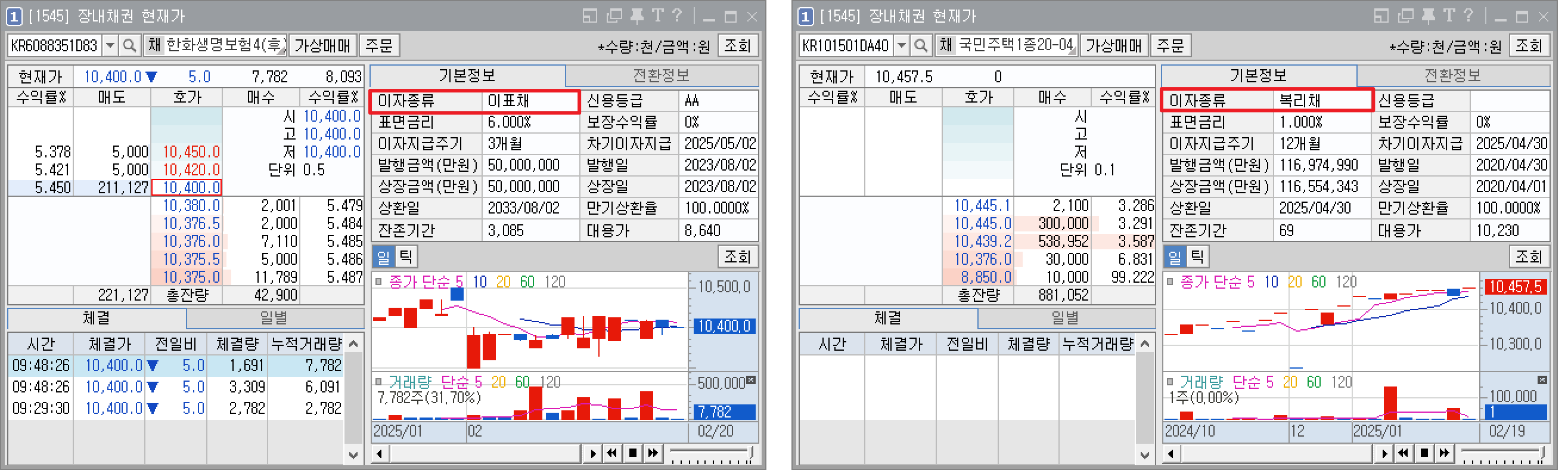Click the rewind button under the right window chart

point(1404,453)
